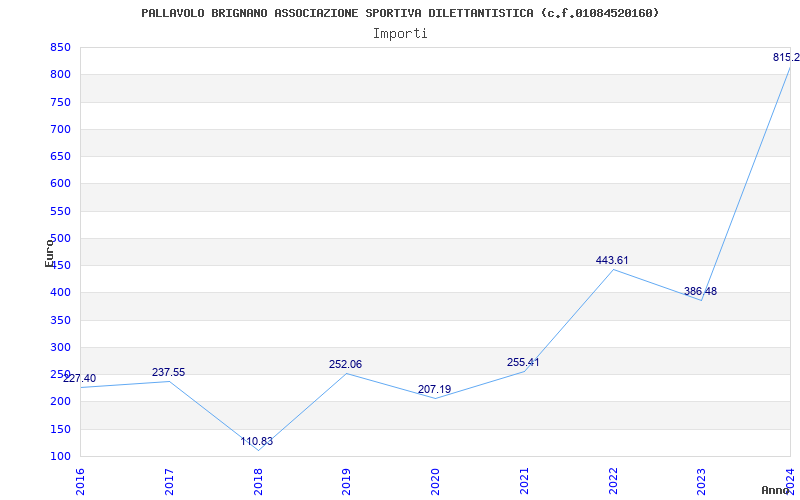
Task: Click the 850 y-axis tick label
Action: tap(60, 48)
